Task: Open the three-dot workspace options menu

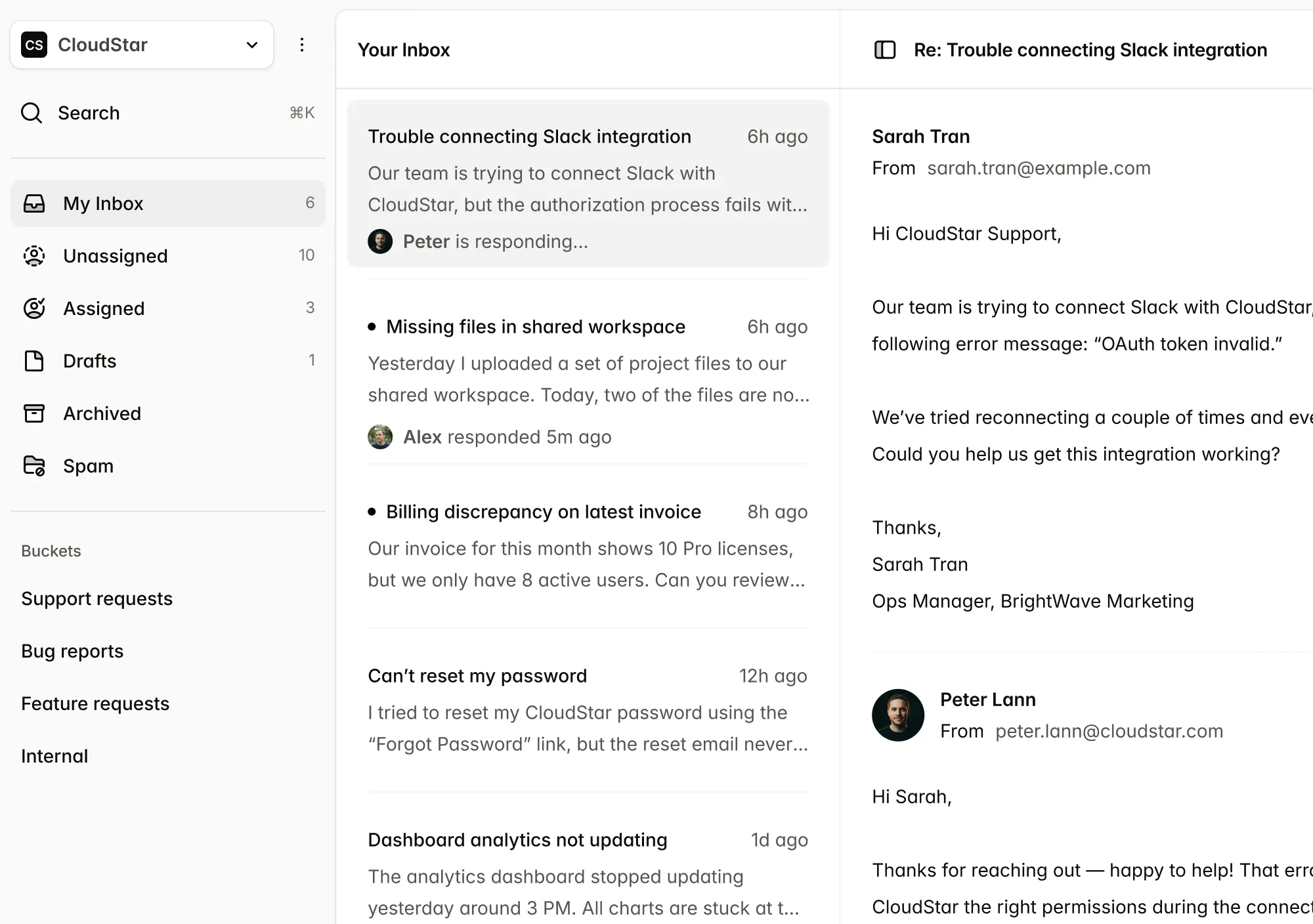Action: pyautogui.click(x=302, y=45)
